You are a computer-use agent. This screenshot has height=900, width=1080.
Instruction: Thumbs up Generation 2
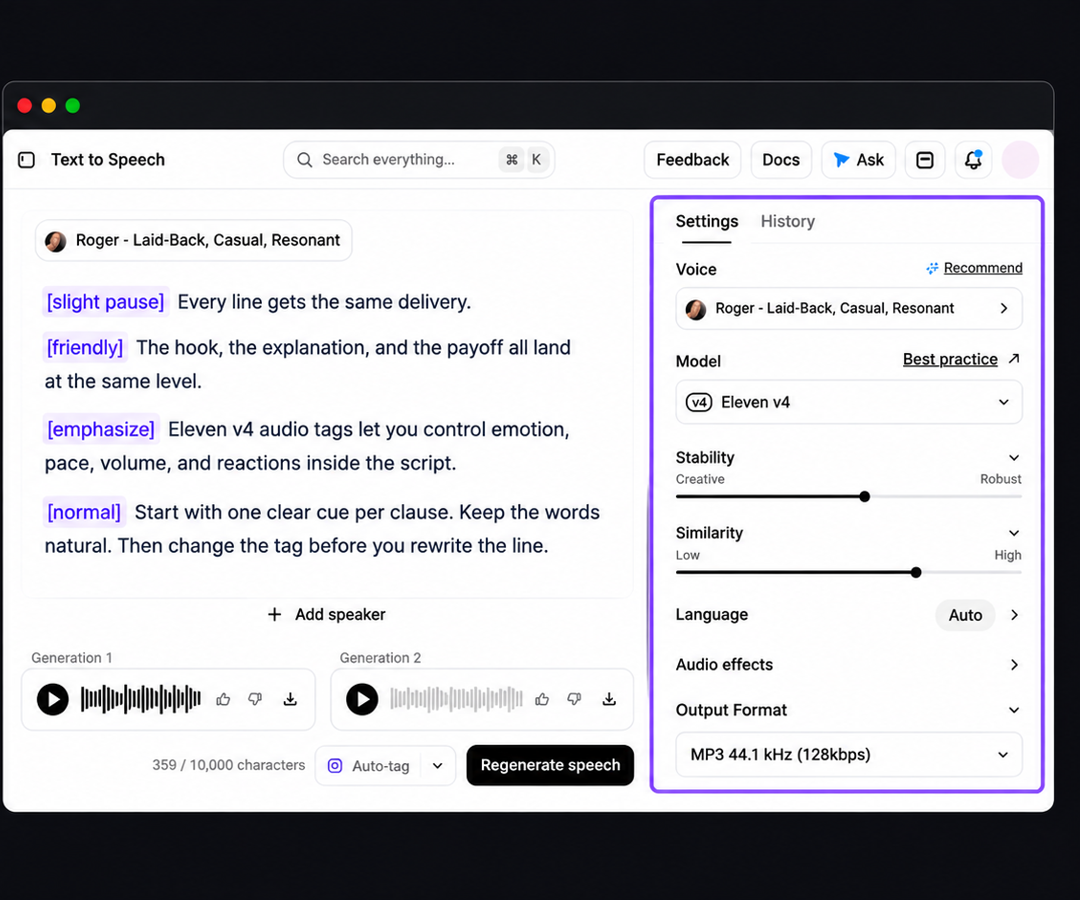click(x=542, y=700)
